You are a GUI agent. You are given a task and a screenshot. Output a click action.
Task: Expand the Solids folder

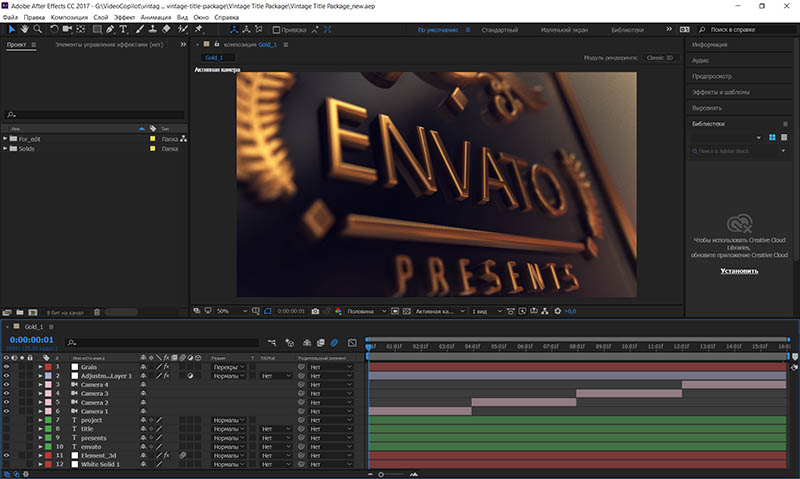5,148
